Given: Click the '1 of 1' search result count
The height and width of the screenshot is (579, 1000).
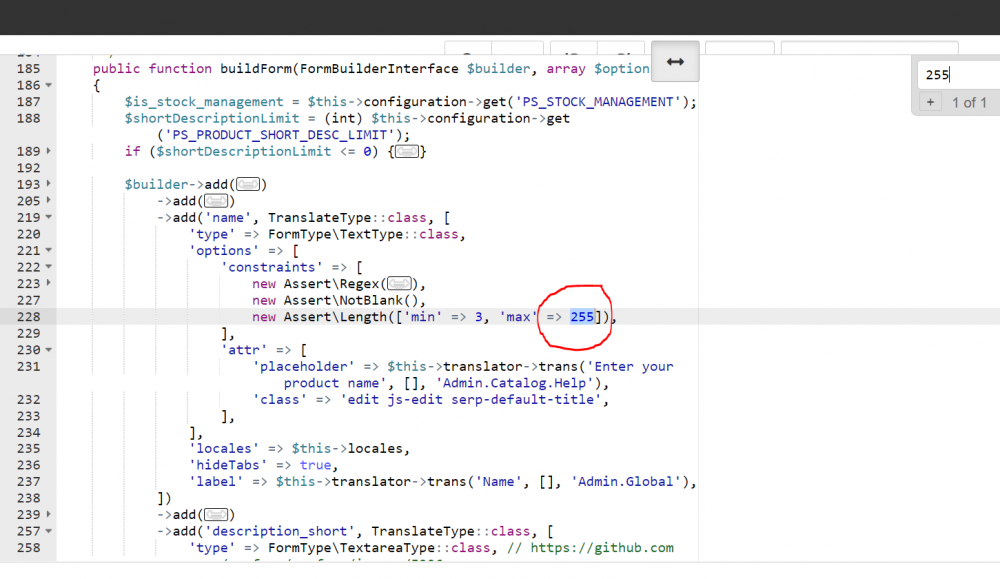Looking at the screenshot, I should 969,103.
